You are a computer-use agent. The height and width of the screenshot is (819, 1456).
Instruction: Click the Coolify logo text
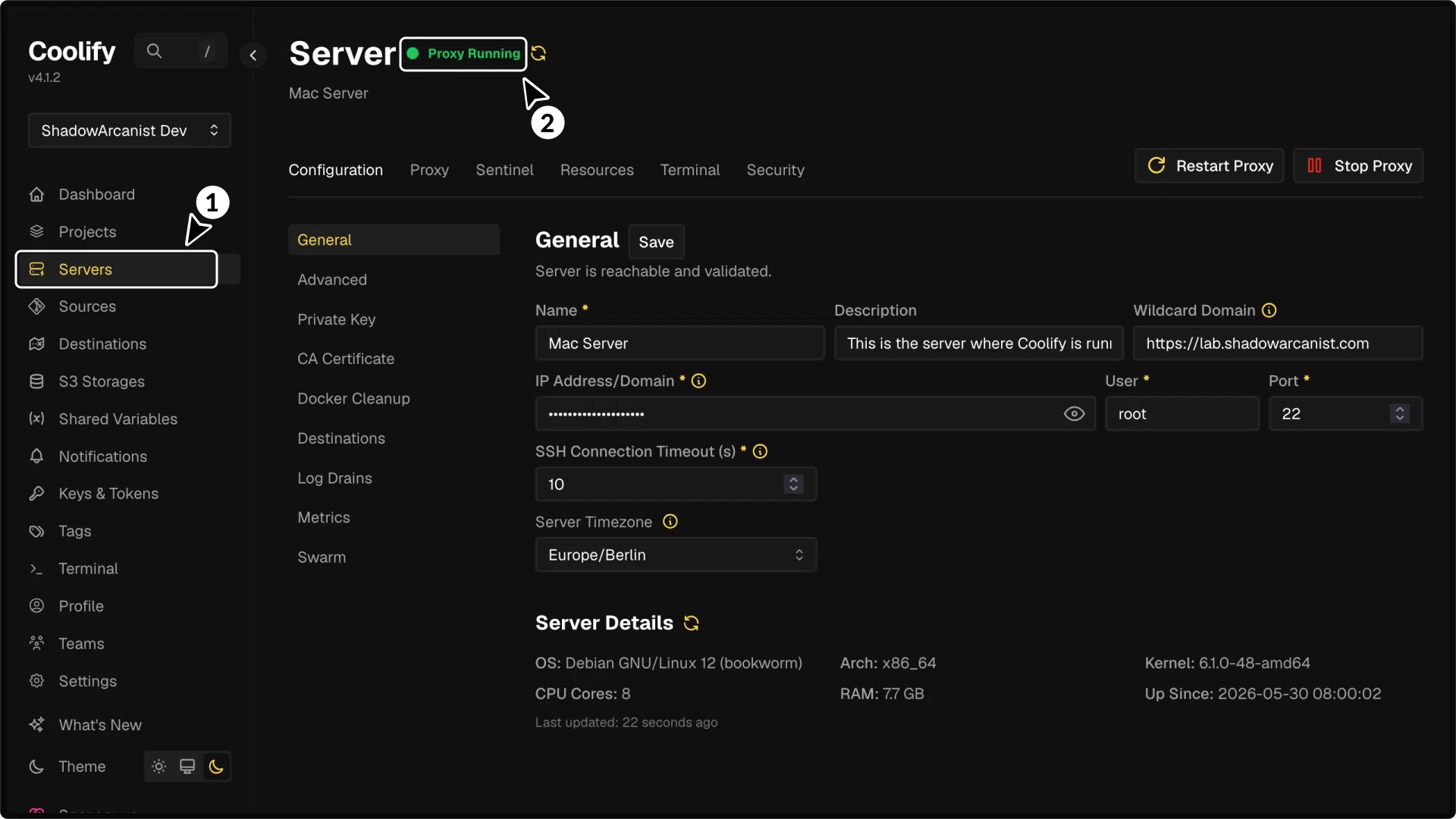tap(72, 52)
